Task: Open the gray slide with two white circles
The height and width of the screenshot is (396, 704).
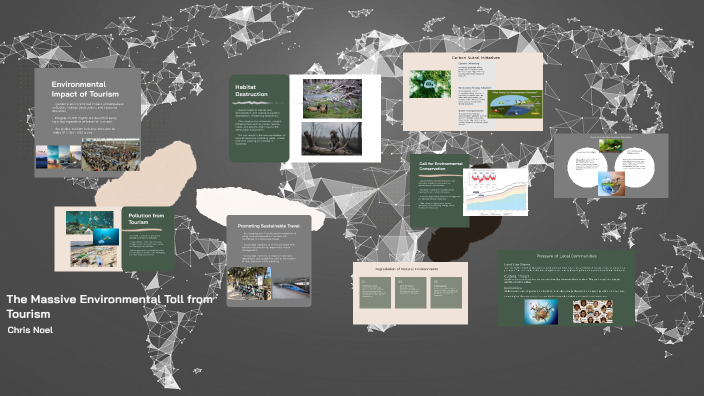Action: point(611,166)
